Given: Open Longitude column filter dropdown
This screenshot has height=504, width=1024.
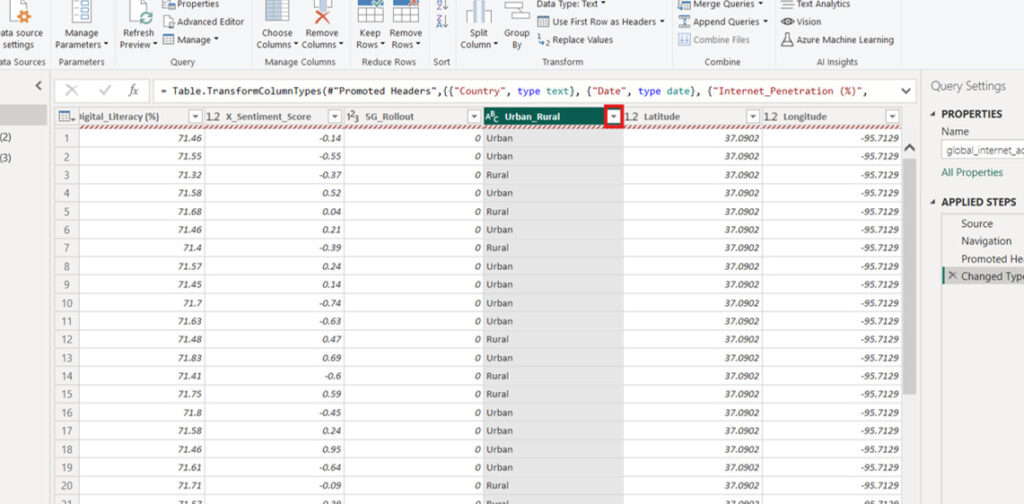Looking at the screenshot, I should [893, 116].
